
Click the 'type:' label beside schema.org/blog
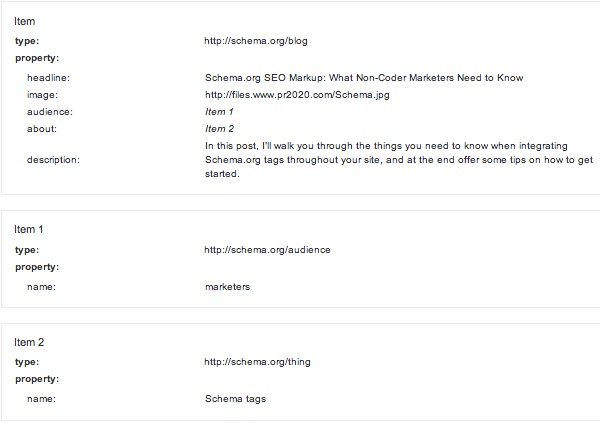tap(27, 41)
